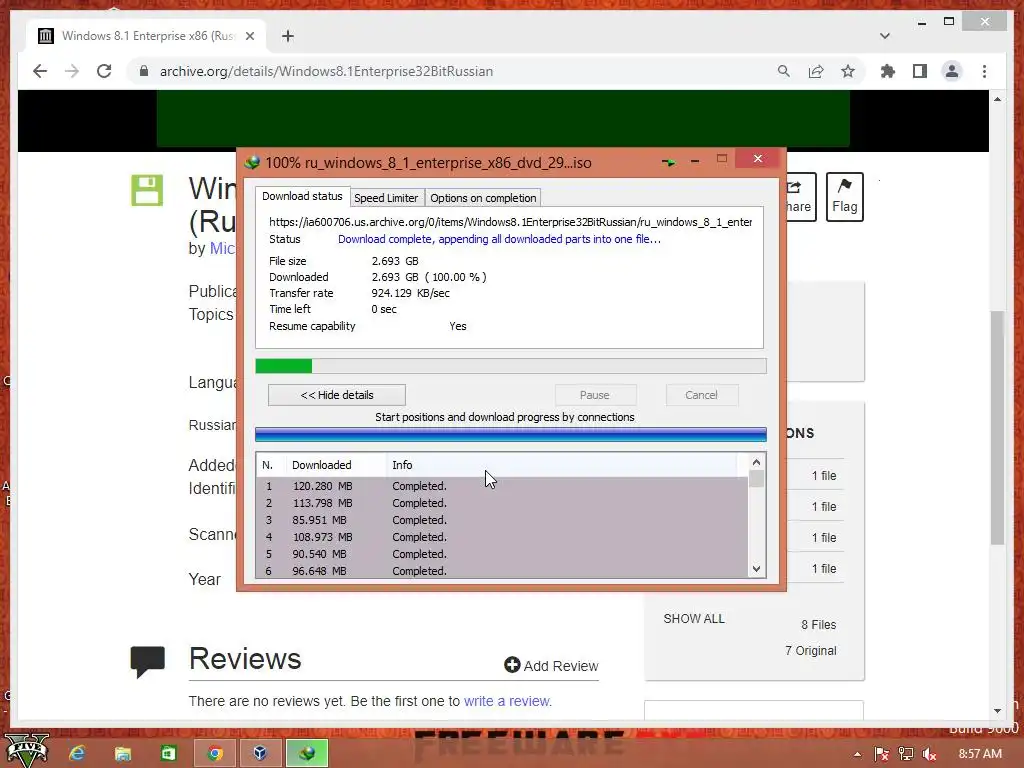Open the Windows Store taskbar icon
The height and width of the screenshot is (768, 1024).
point(168,753)
